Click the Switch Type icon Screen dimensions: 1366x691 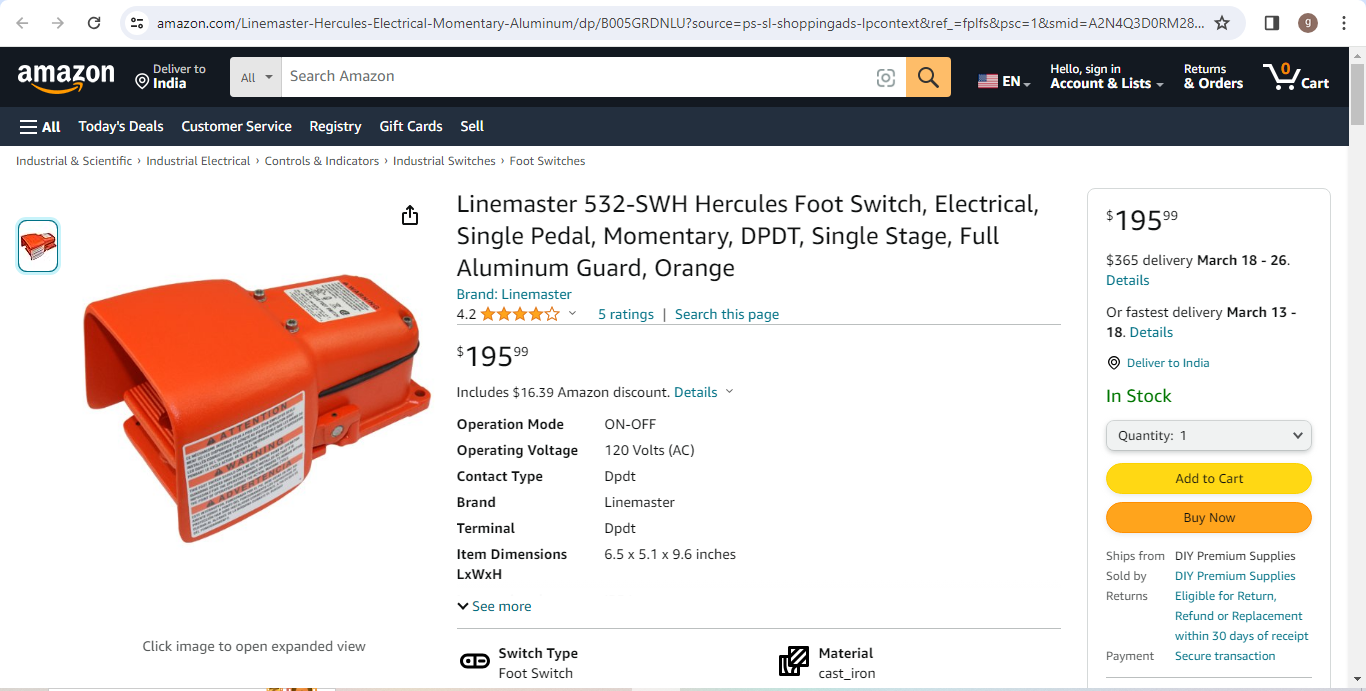coord(474,661)
